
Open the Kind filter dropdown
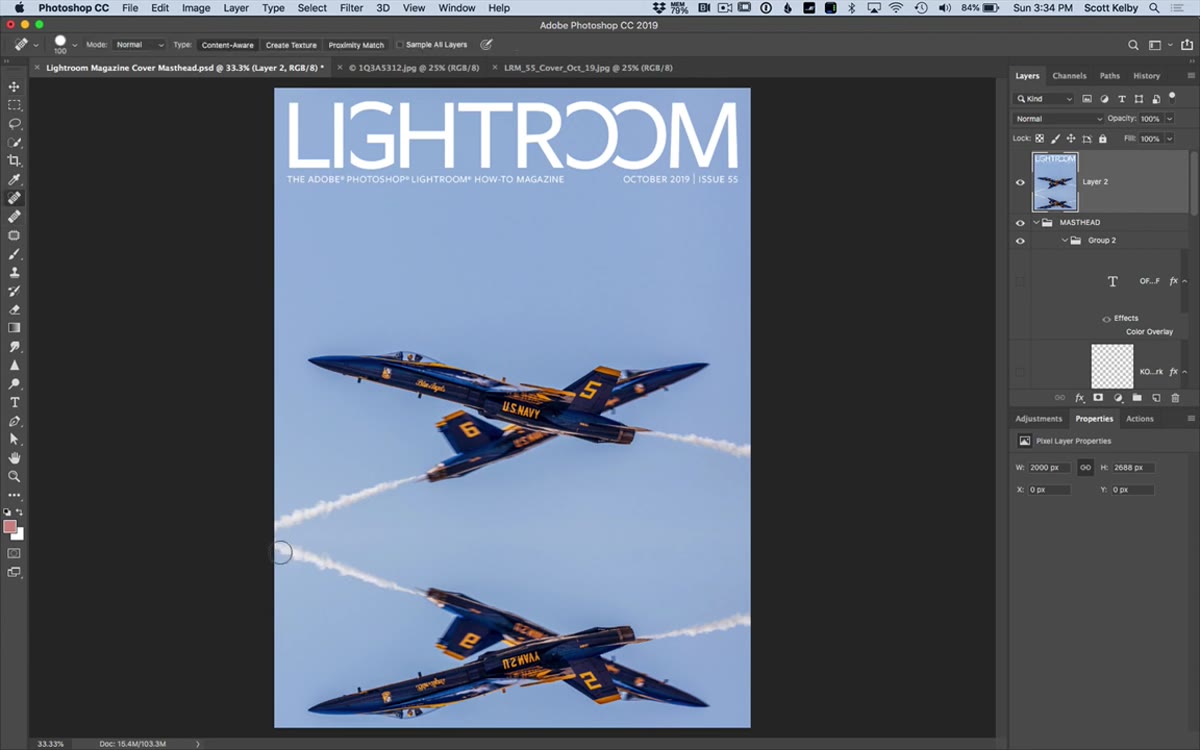pyautogui.click(x=1045, y=99)
